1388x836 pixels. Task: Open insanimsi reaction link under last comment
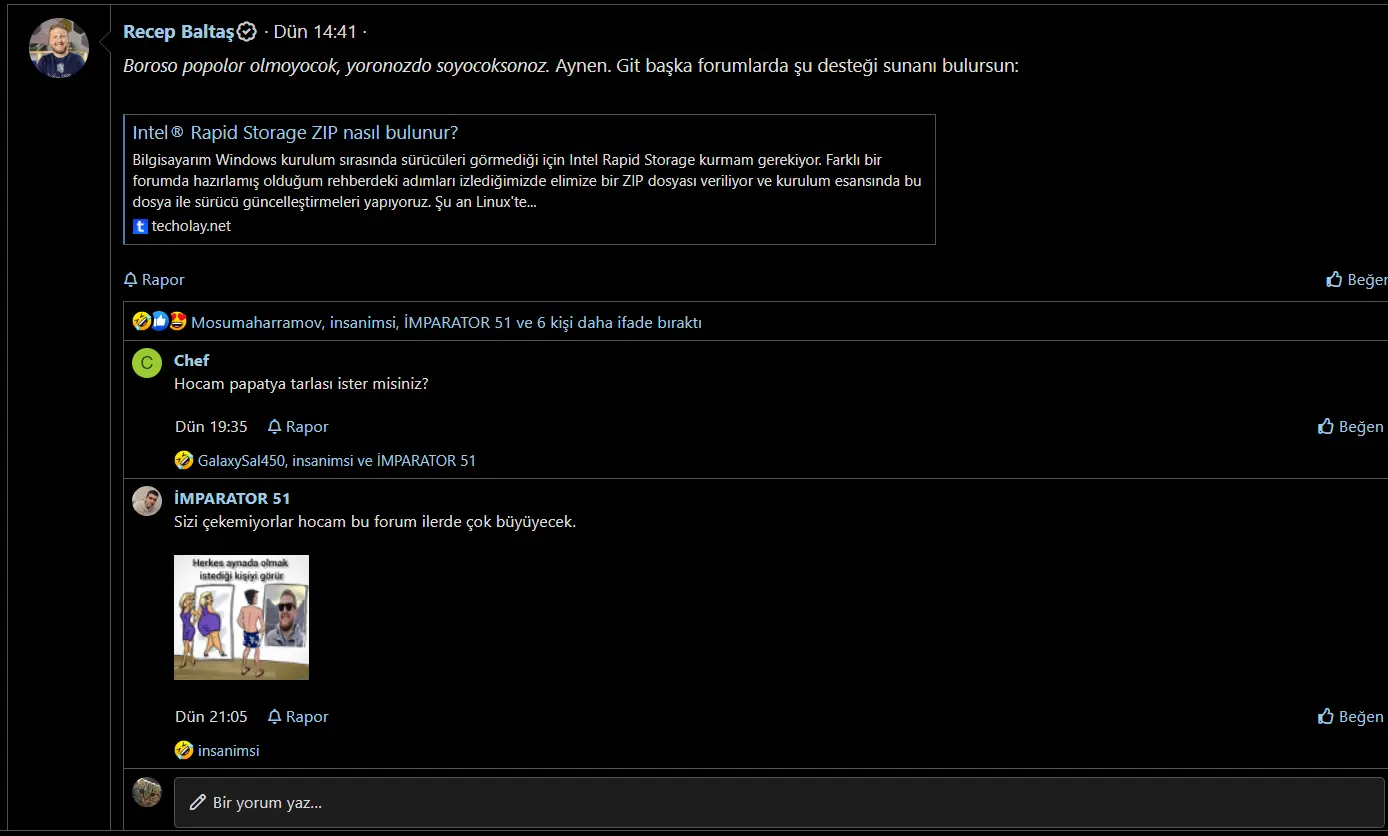tap(228, 751)
